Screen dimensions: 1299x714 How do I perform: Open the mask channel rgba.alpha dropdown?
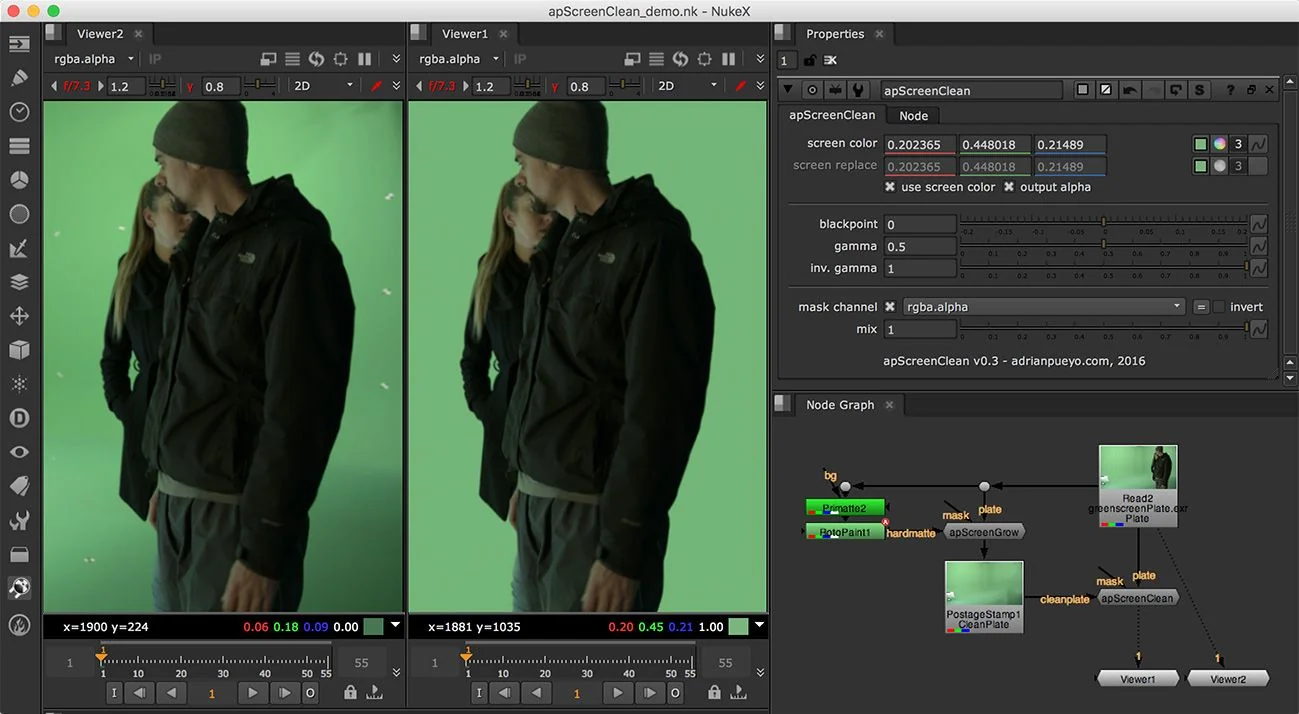point(1043,307)
